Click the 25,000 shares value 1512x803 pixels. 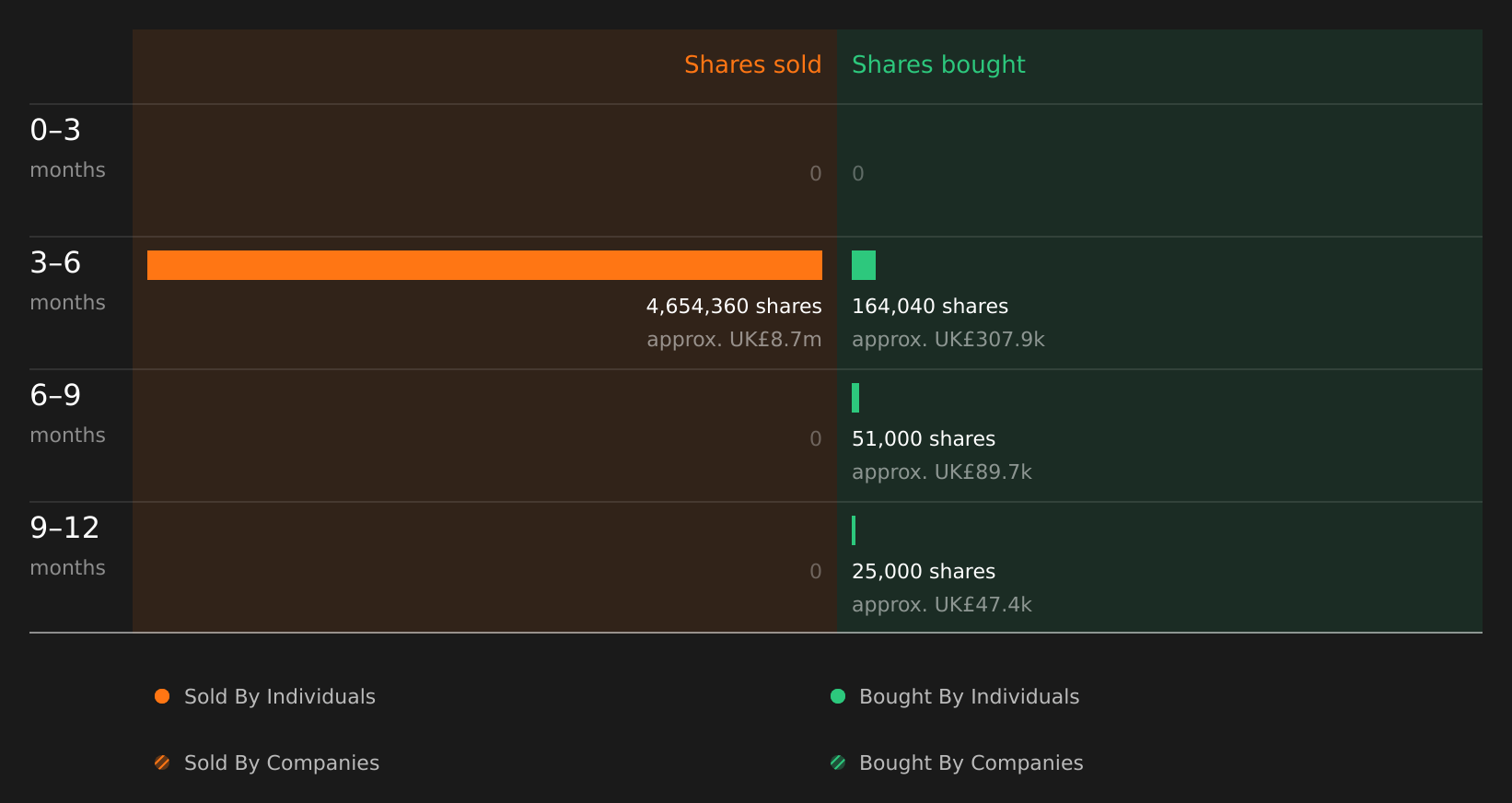[x=924, y=572]
